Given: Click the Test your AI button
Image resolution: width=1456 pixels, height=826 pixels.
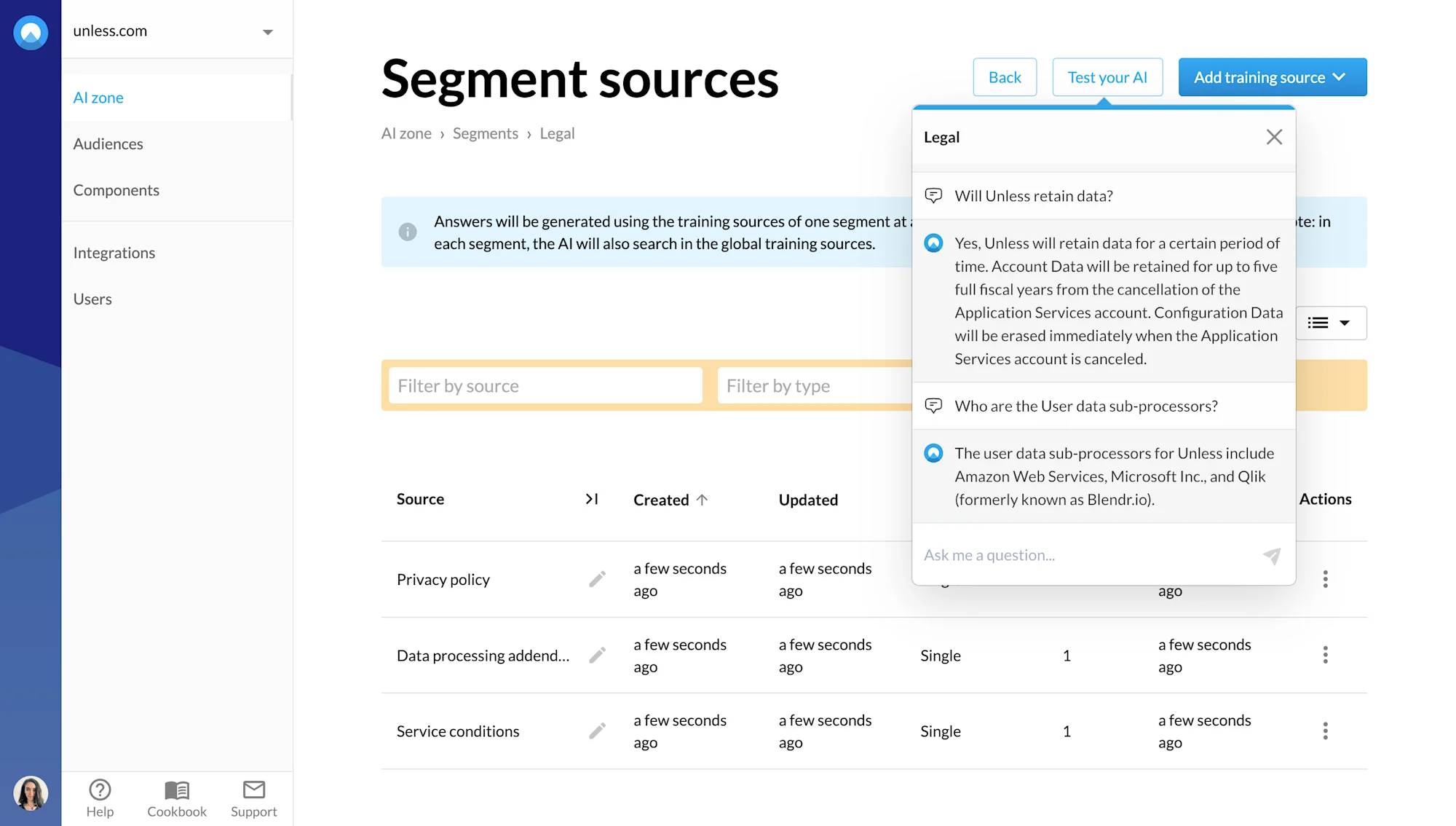Looking at the screenshot, I should point(1107,76).
